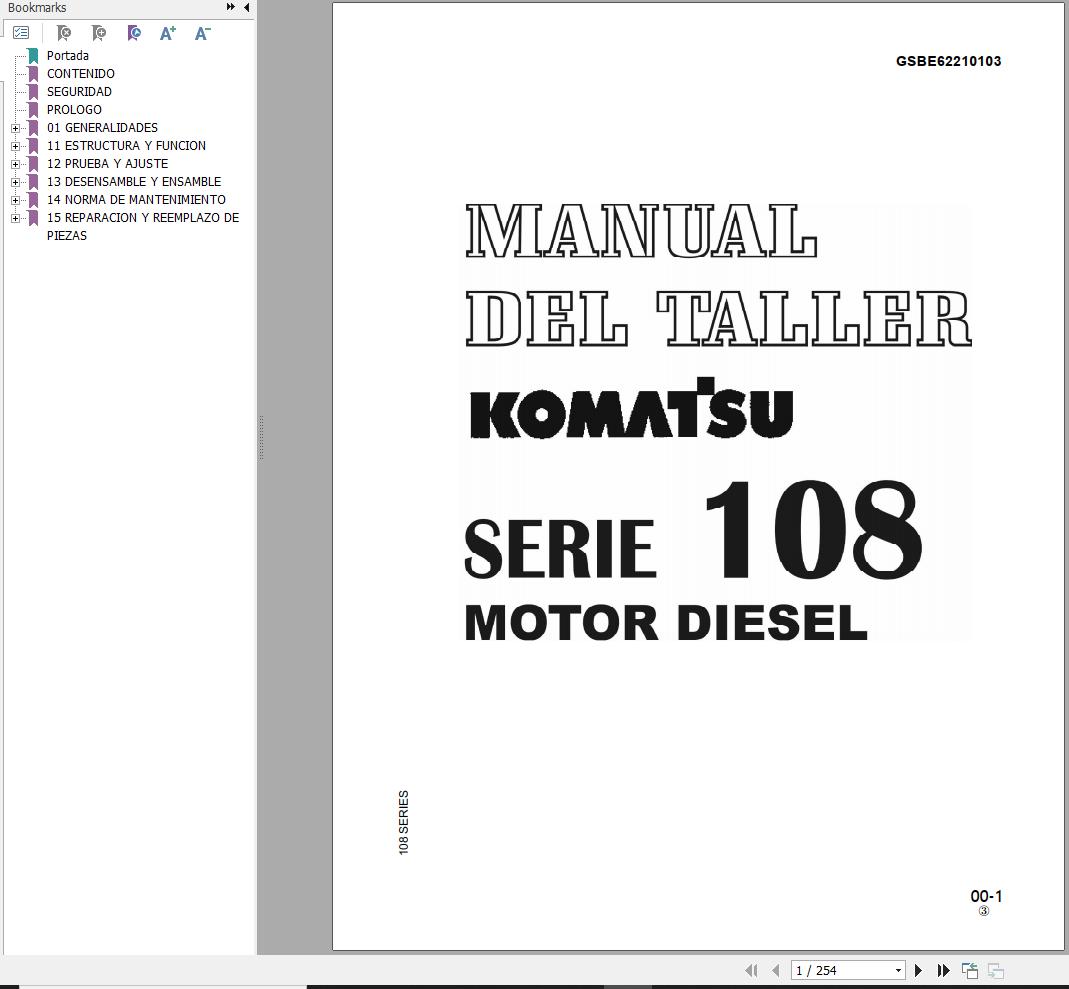Viewport: 1069px width, 989px height.
Task: Expand the 14 NORMA DE MANTENIMIENTO bookmark
Action: (x=15, y=200)
